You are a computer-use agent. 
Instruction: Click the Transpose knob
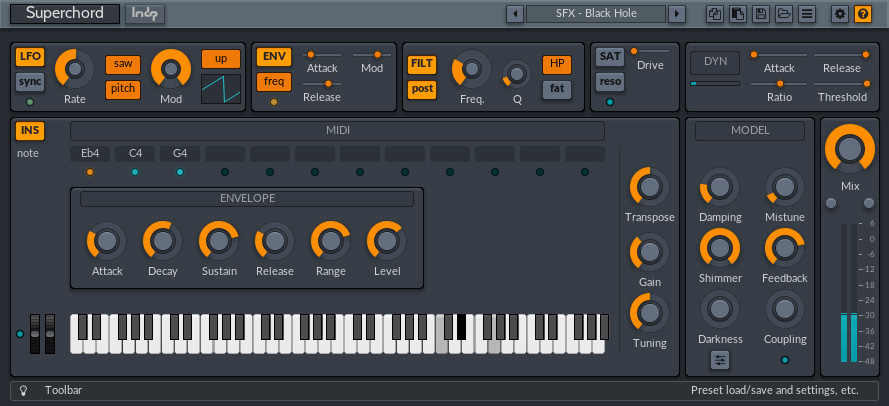click(x=650, y=187)
